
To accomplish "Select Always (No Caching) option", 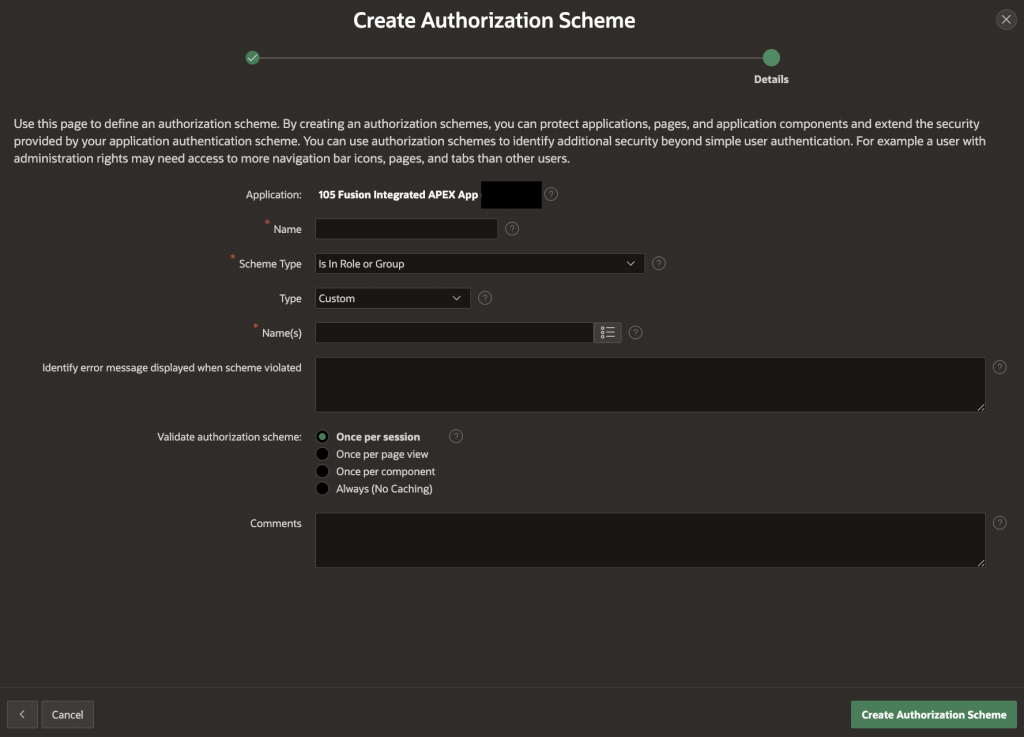I will point(323,489).
